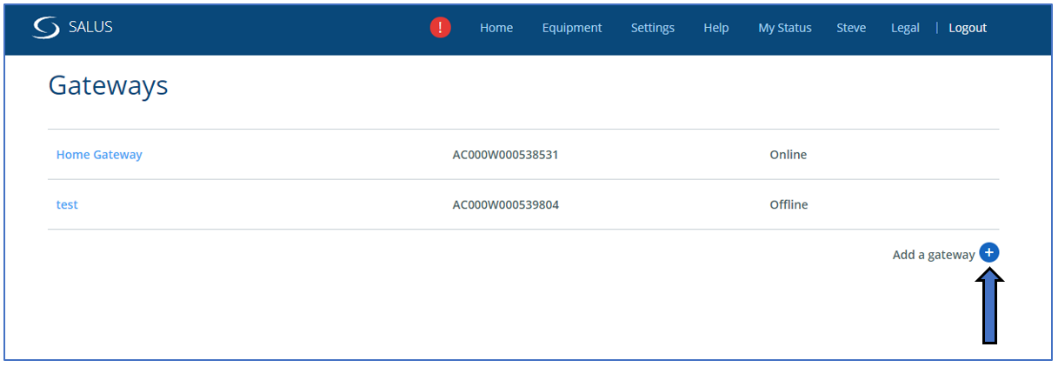The image size is (1058, 367).
Task: Go to the Home menu
Action: pyautogui.click(x=496, y=28)
